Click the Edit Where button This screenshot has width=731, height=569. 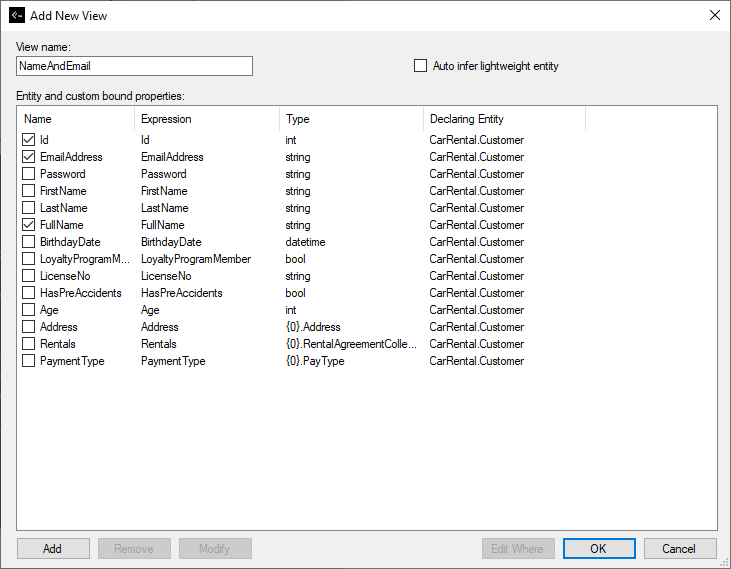pyautogui.click(x=518, y=548)
